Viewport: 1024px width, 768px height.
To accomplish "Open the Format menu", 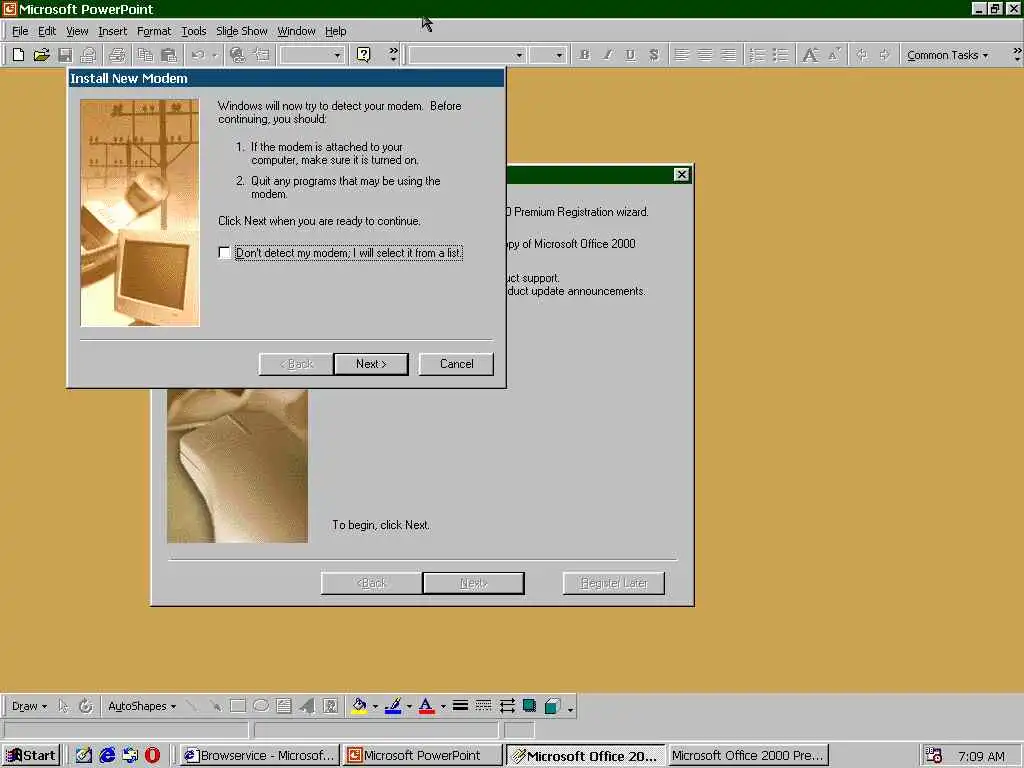I will click(x=153, y=31).
